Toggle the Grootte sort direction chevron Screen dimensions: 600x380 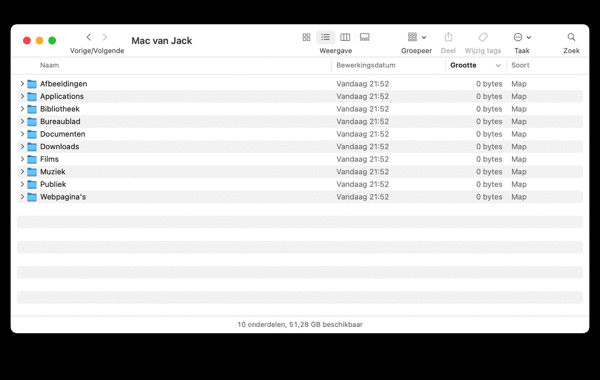pos(498,65)
